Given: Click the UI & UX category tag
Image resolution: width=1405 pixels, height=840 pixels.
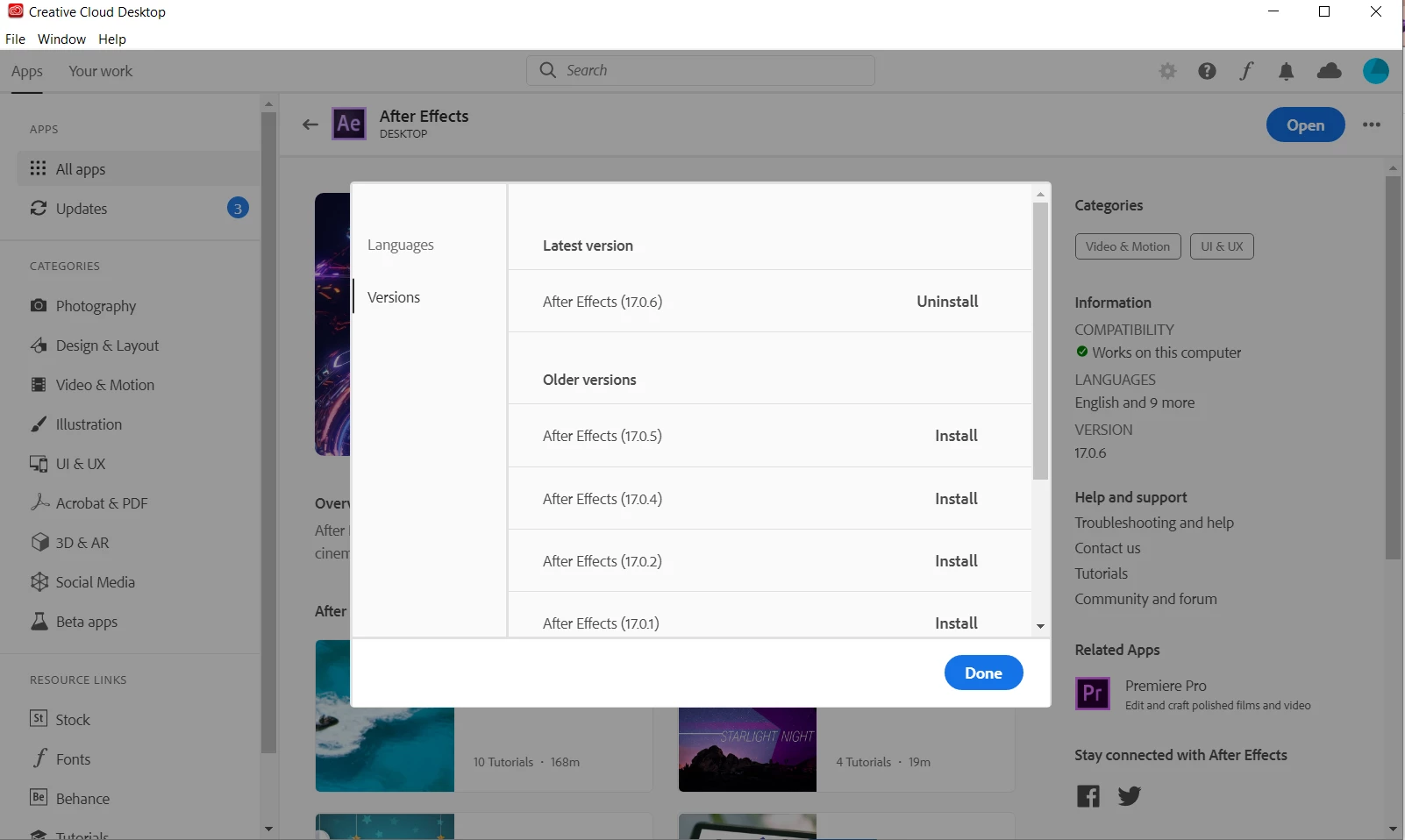Looking at the screenshot, I should point(1222,246).
